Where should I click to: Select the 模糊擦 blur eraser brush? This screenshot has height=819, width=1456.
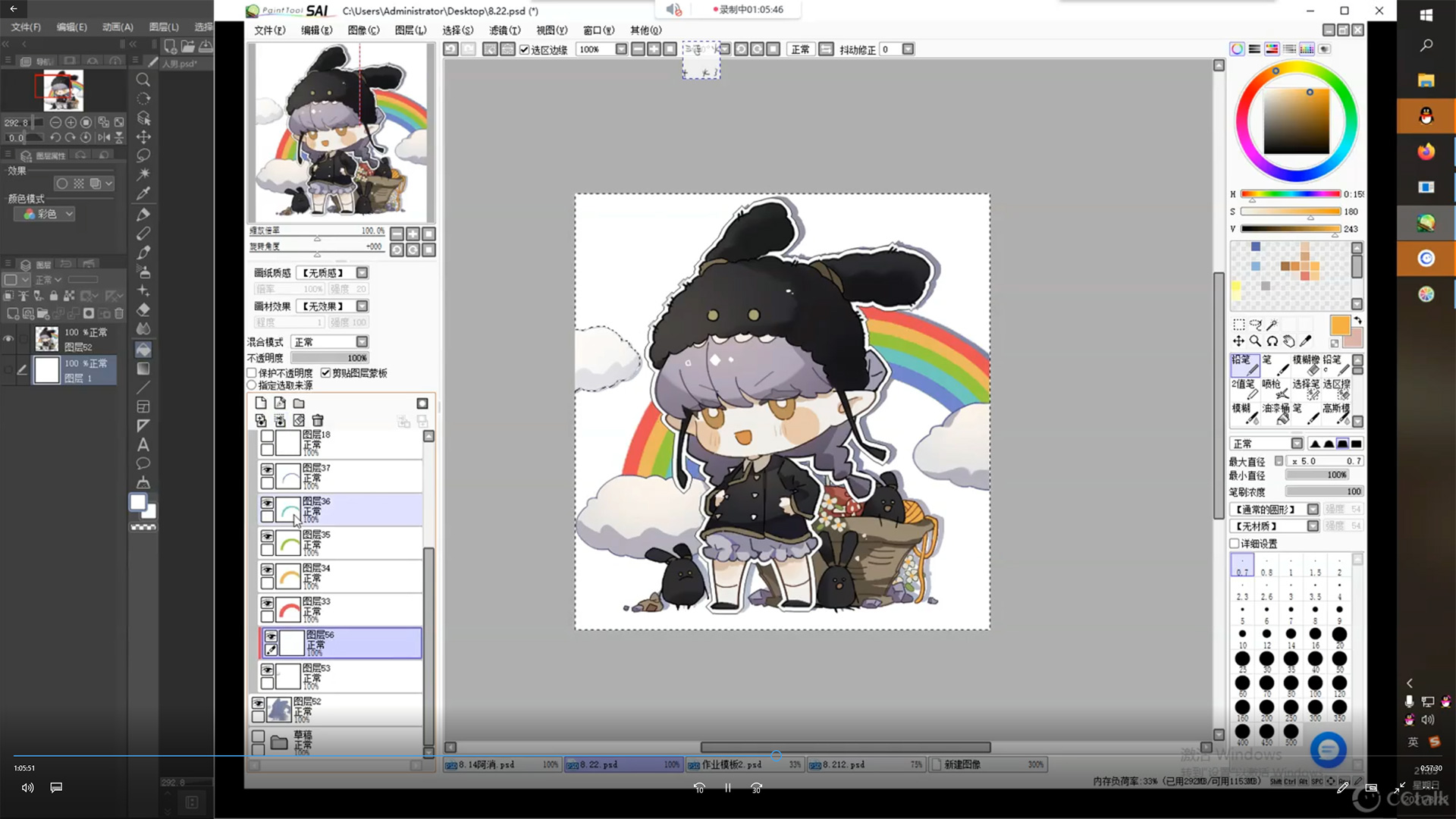click(x=1307, y=365)
